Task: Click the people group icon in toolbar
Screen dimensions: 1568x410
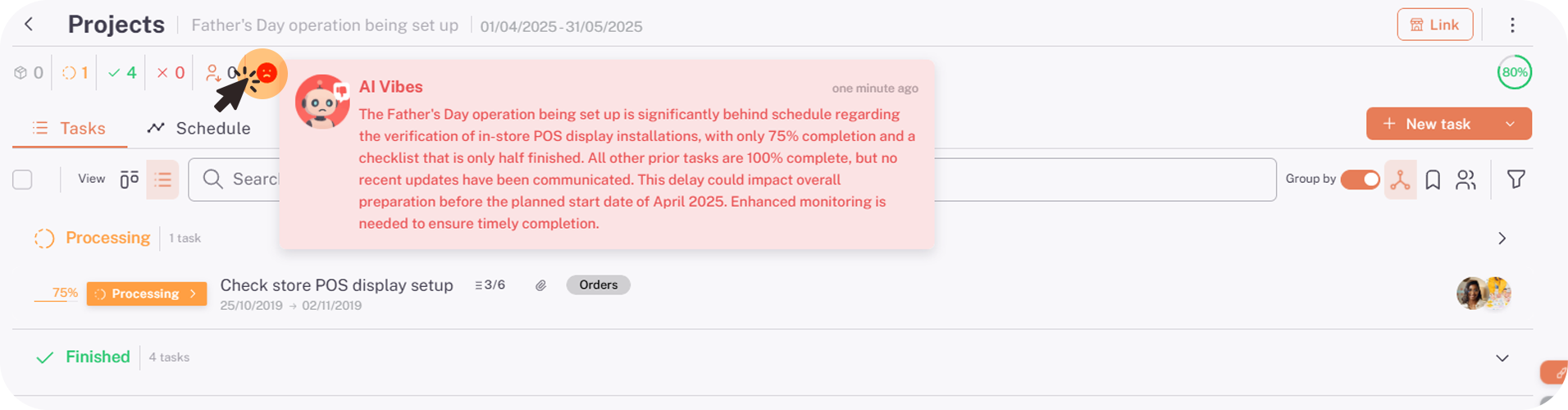Action: [1465, 180]
